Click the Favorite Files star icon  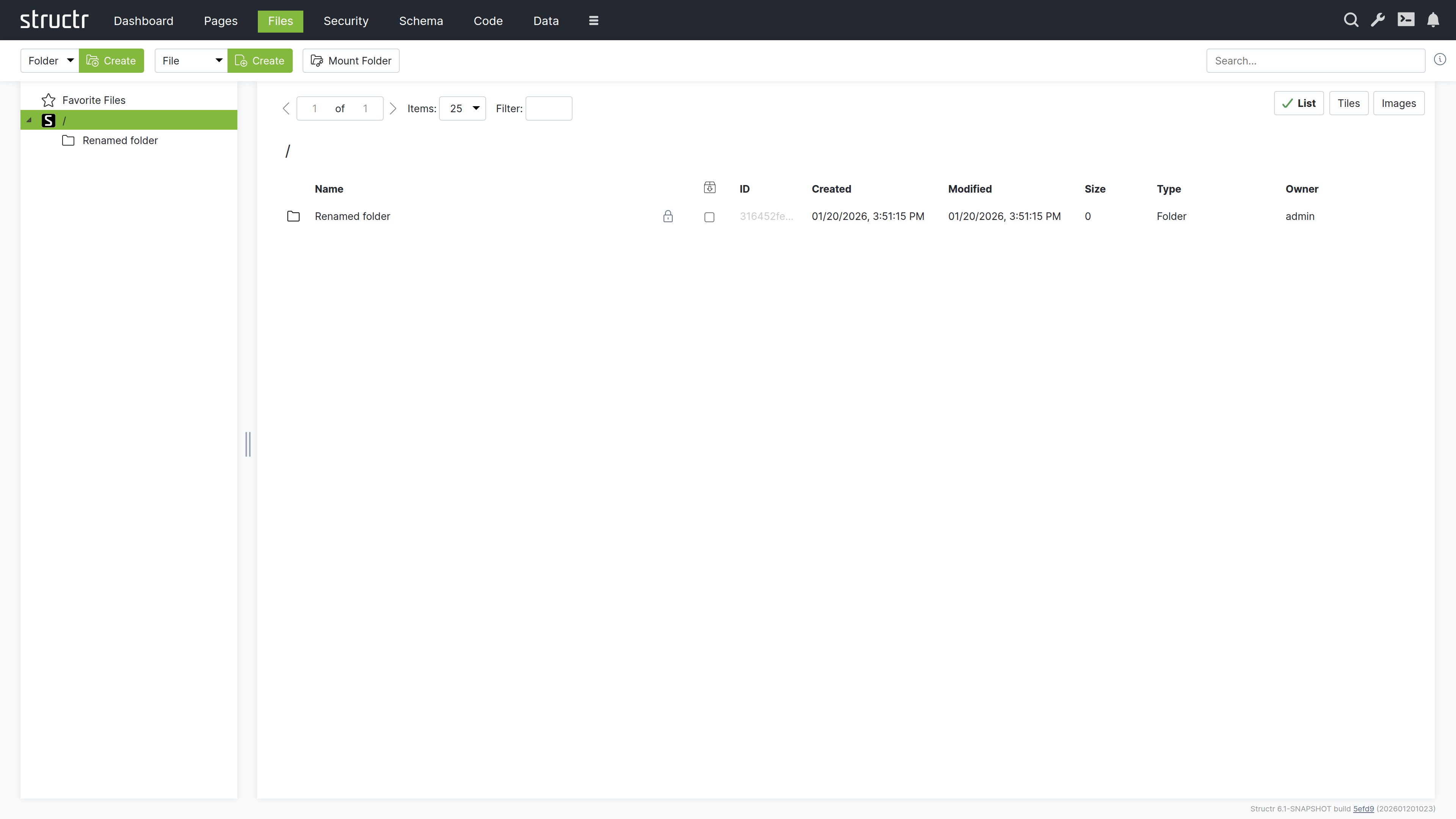(x=49, y=100)
